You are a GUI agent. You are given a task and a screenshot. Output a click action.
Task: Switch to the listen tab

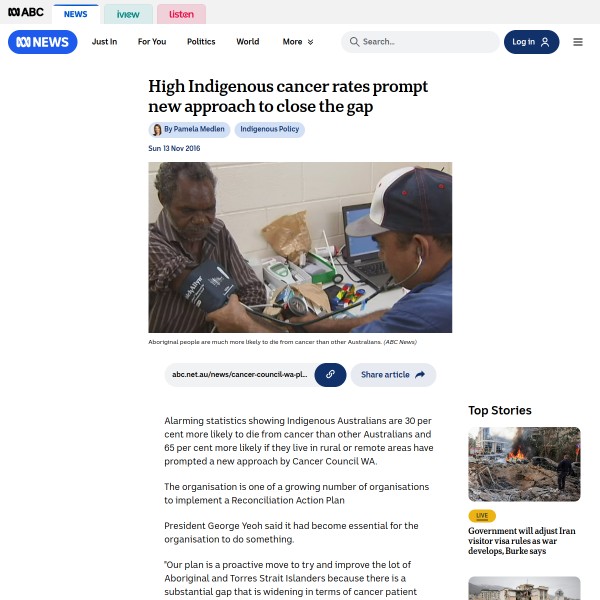point(181,14)
